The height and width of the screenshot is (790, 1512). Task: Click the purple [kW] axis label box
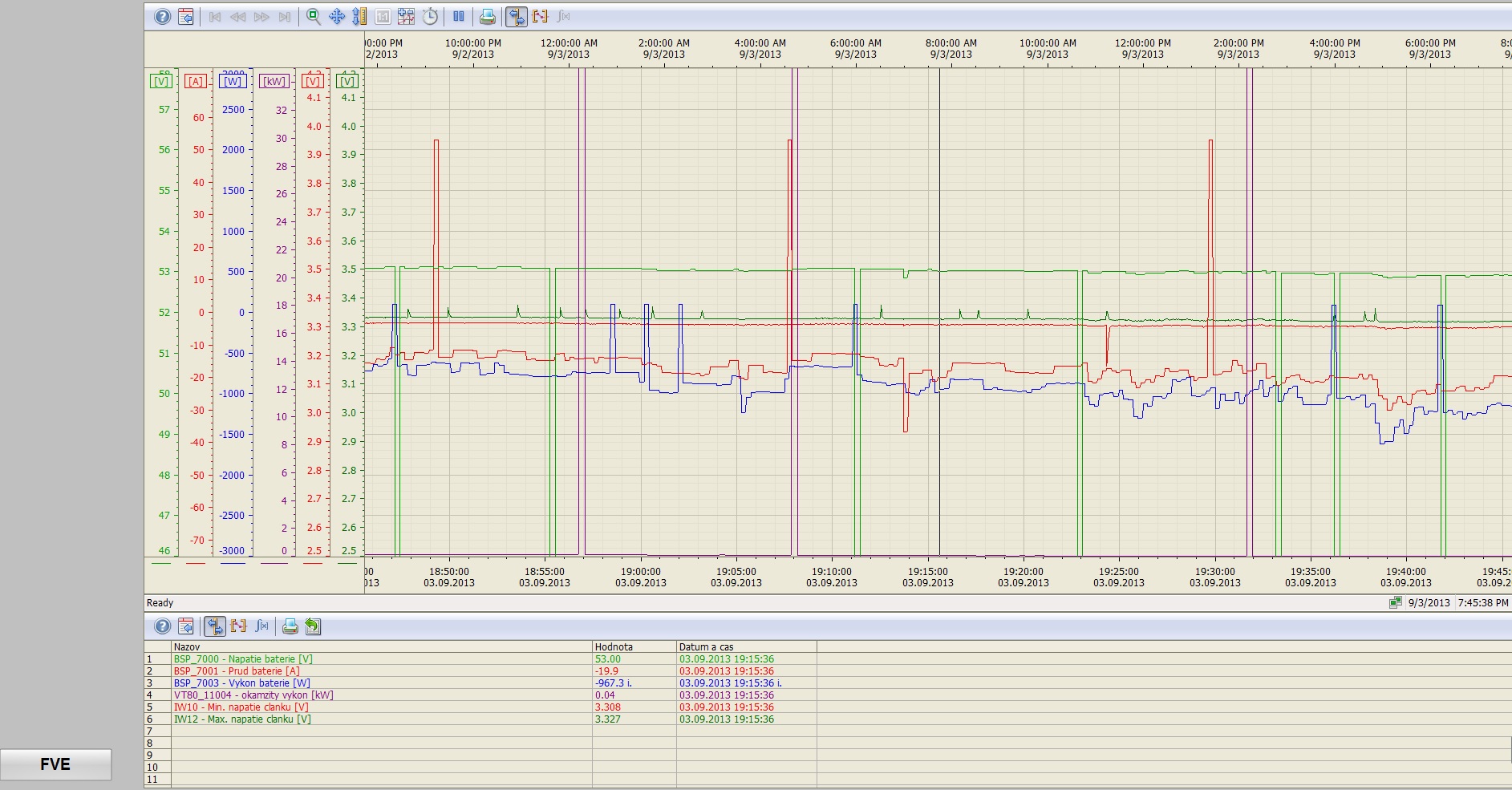point(274,81)
